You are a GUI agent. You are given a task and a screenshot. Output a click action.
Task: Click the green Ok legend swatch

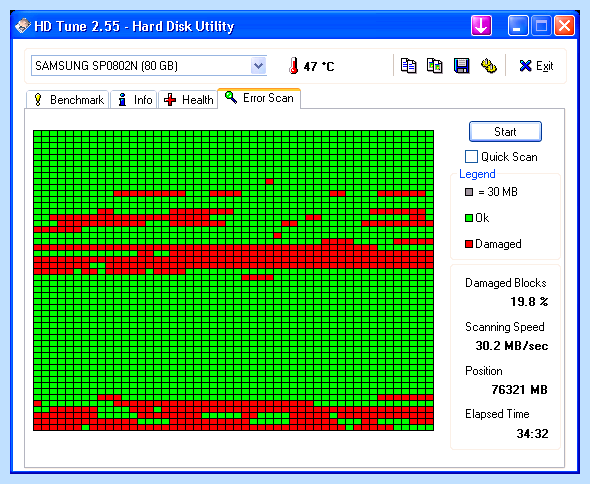point(469,218)
